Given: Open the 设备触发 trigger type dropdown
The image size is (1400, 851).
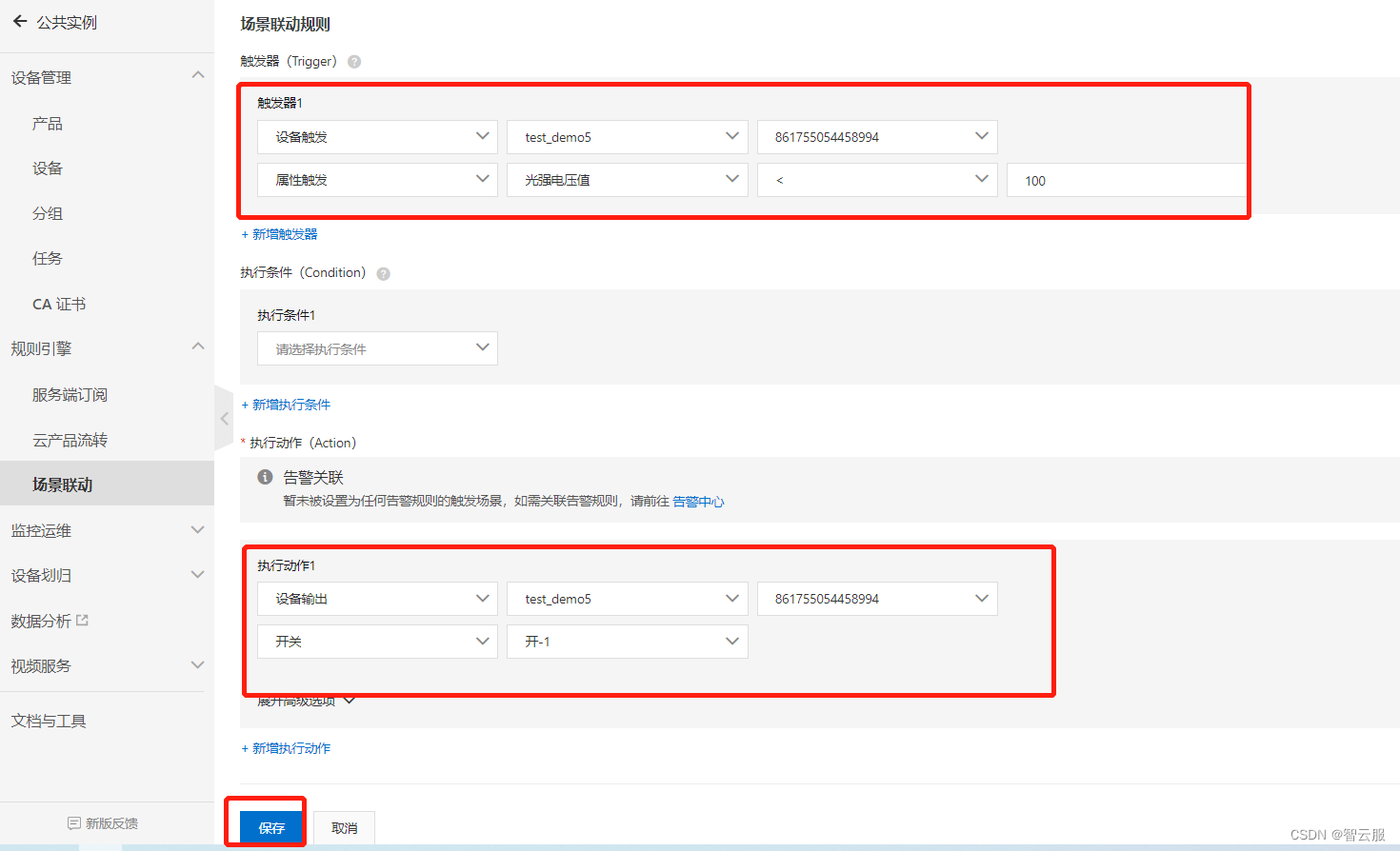Looking at the screenshot, I should tap(377, 137).
